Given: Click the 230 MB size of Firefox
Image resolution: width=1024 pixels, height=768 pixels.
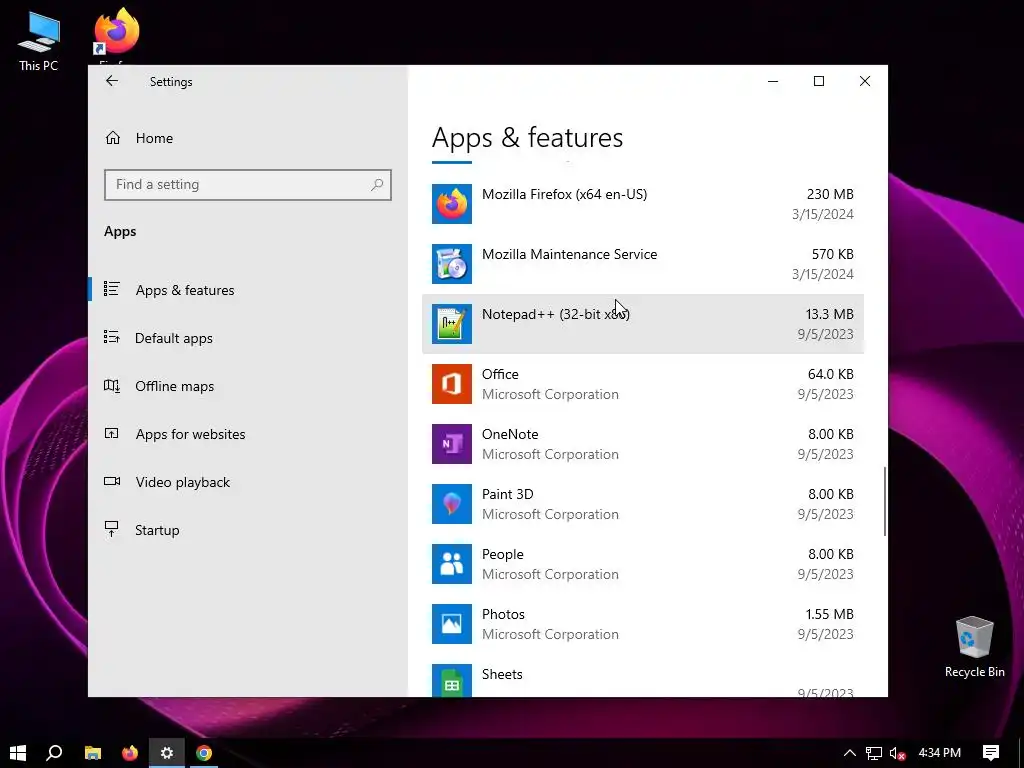Looking at the screenshot, I should coord(830,194).
